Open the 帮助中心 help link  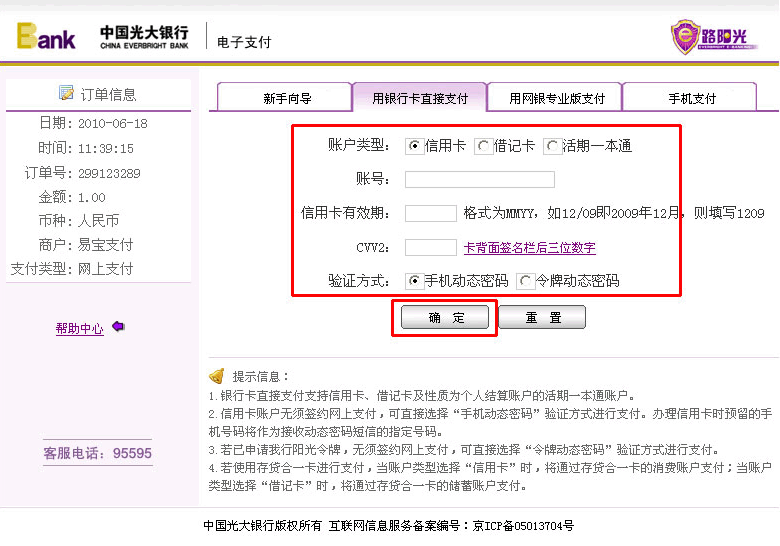(x=80, y=328)
